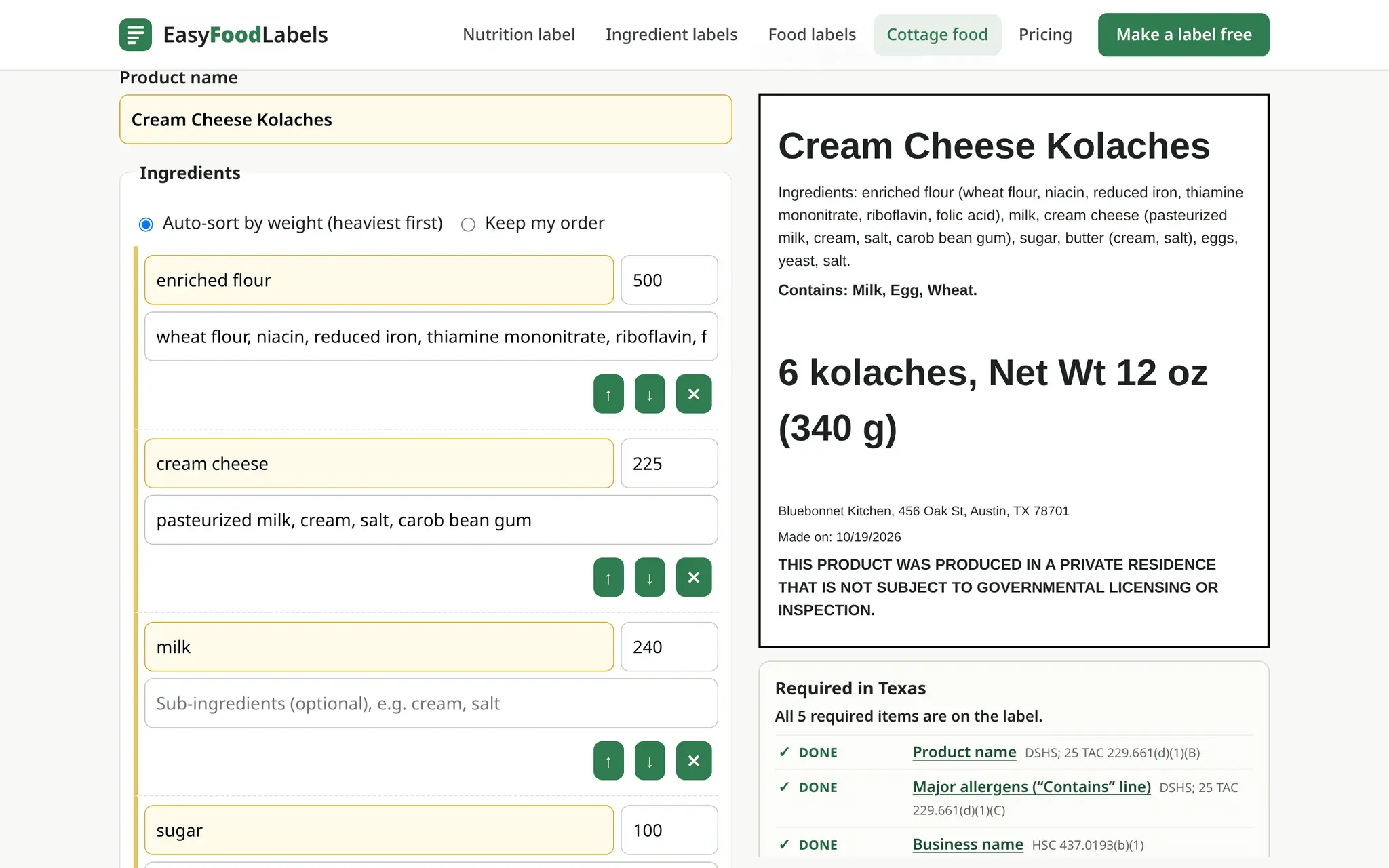1389x868 pixels.
Task: Open the Nutrition label page
Action: tap(519, 35)
